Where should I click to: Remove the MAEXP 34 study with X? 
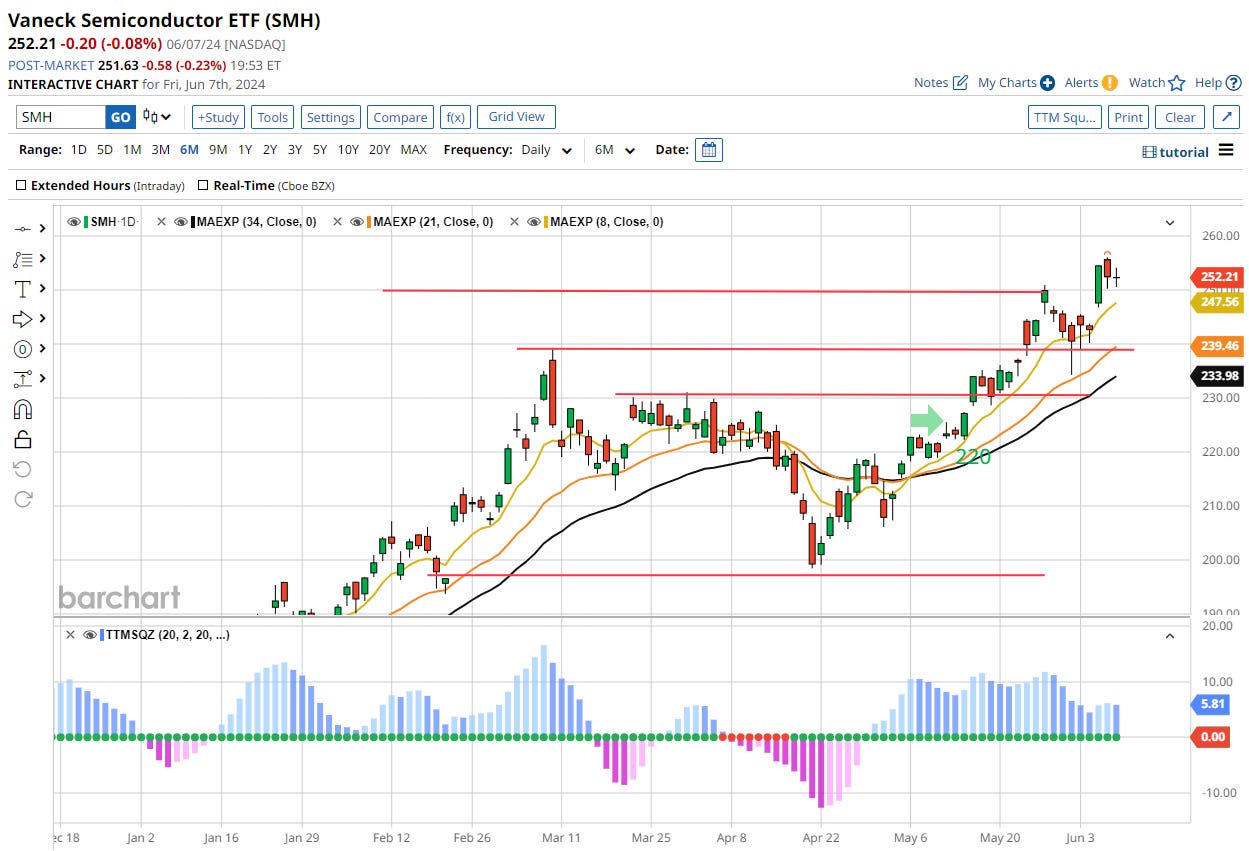pyautogui.click(x=161, y=222)
